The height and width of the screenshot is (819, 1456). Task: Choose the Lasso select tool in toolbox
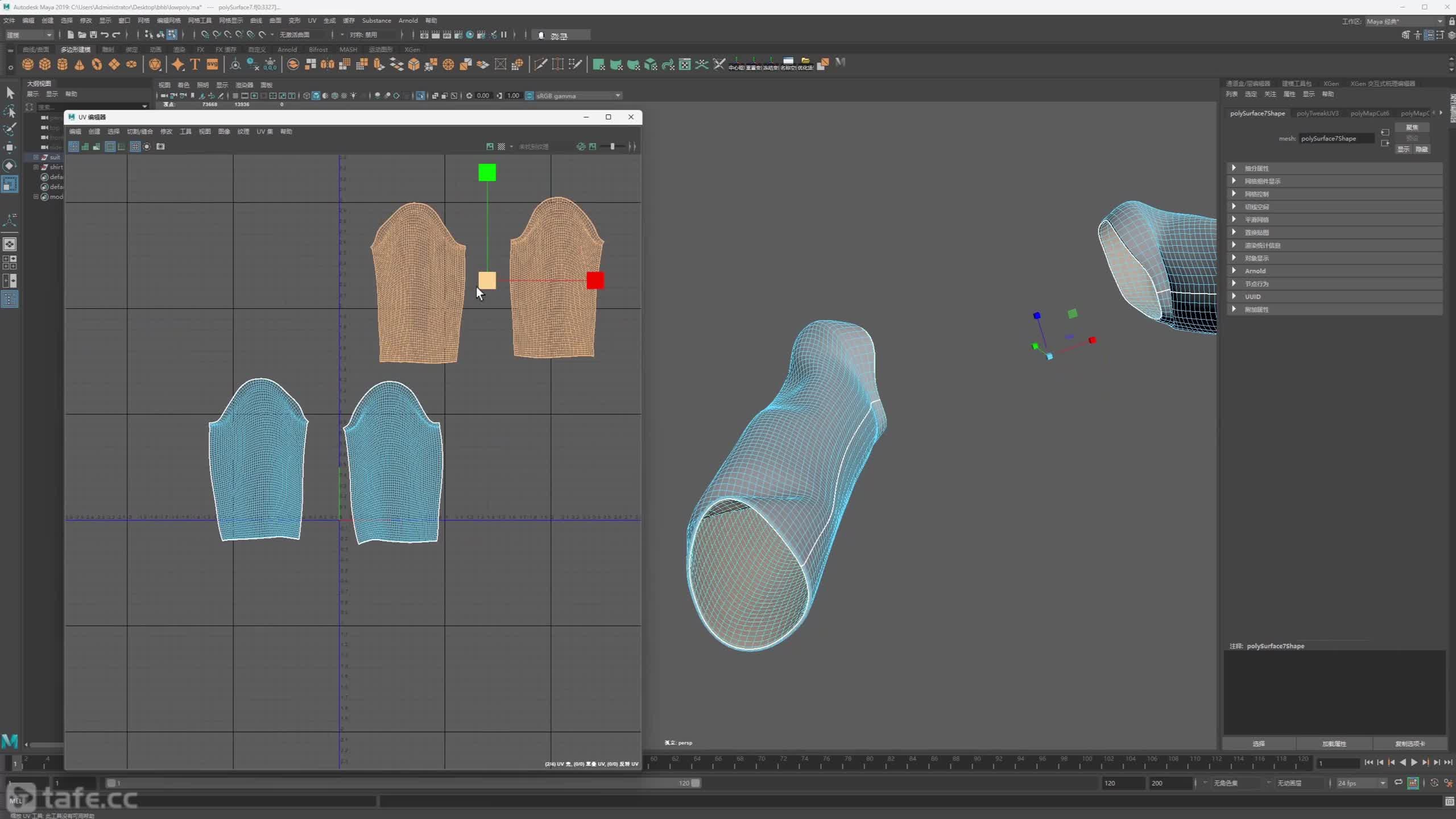[10, 111]
